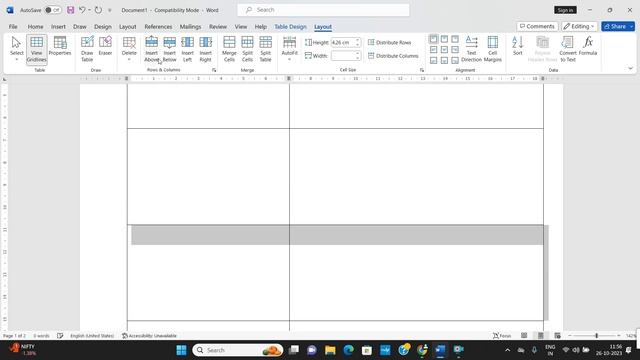The image size is (640, 360).
Task: Switch to the Mailings tab
Action: click(x=190, y=27)
